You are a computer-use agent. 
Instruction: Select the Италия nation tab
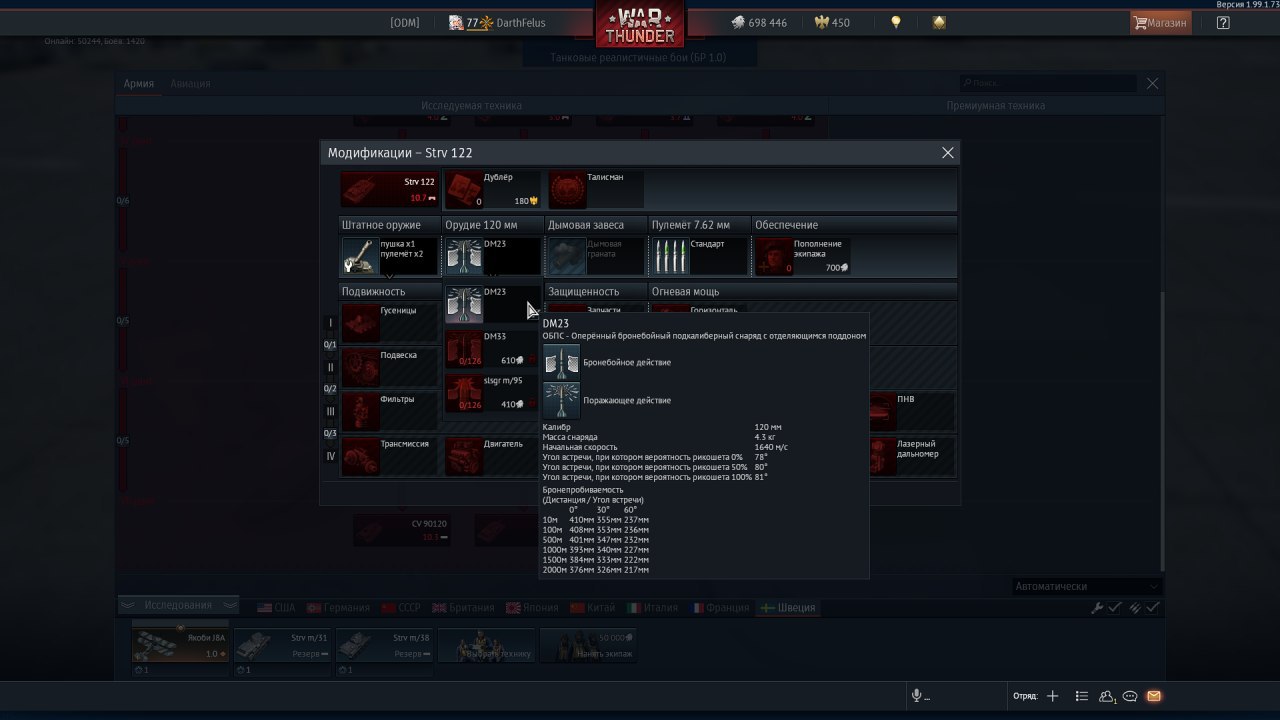click(x=652, y=607)
